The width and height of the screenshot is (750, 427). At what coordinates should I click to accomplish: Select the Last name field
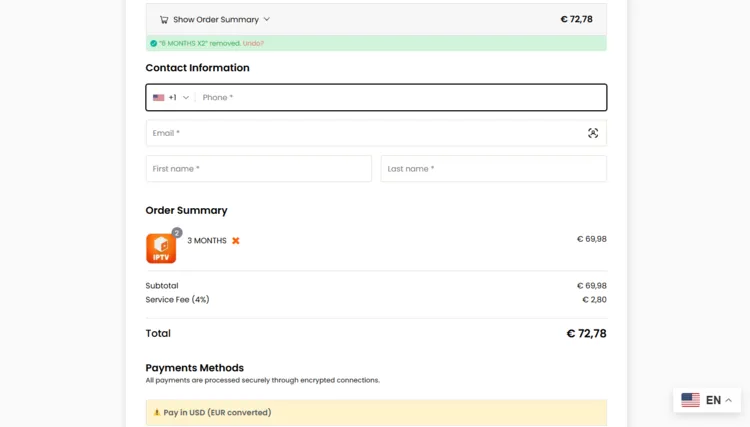(x=493, y=168)
